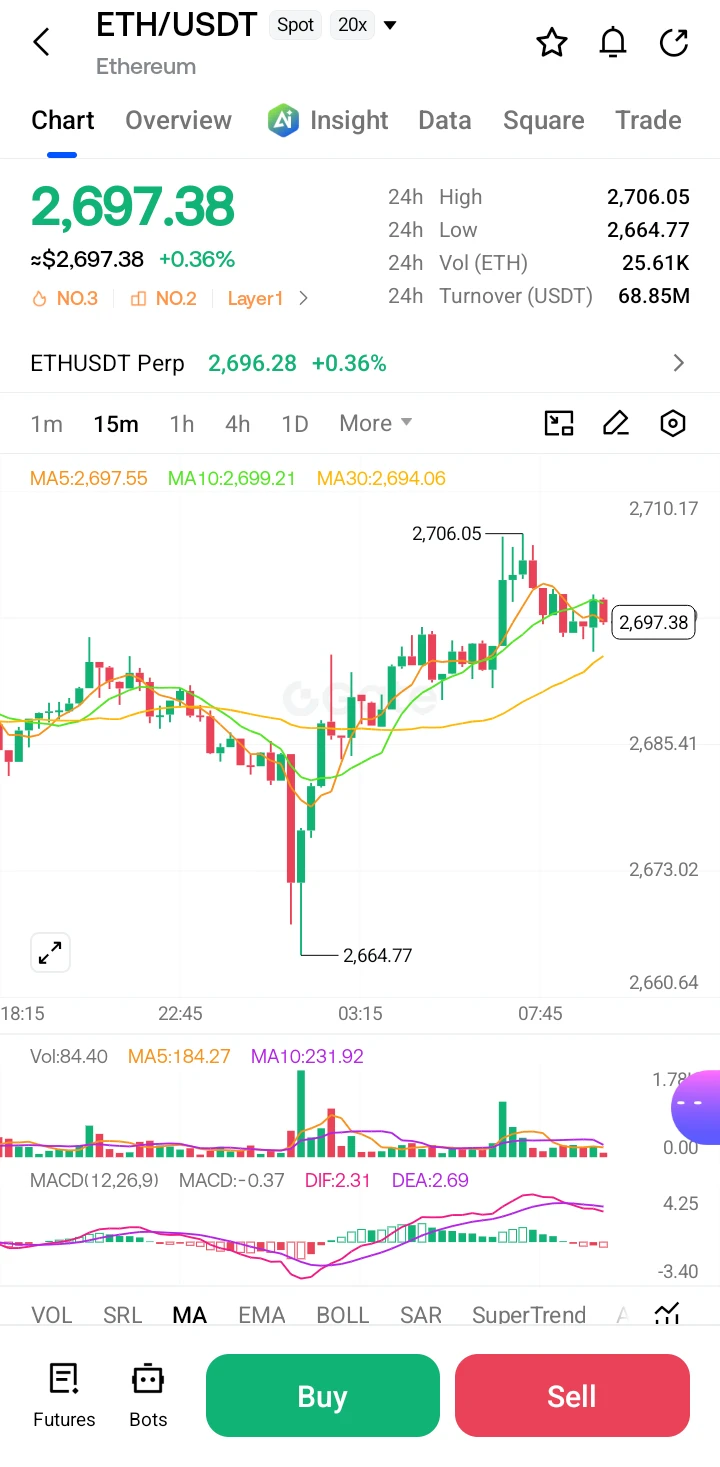
Task: Open picture-in-picture chart icon
Action: (559, 423)
